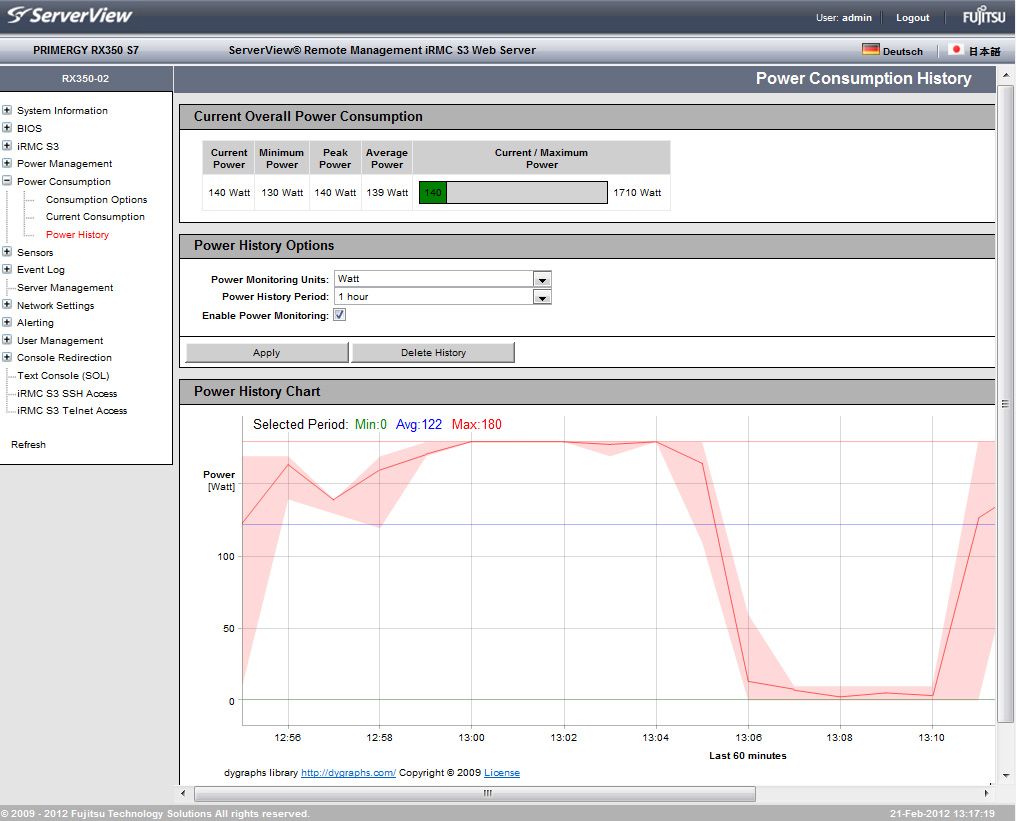Click the Apply button
This screenshot has width=1017, height=821.
coord(267,352)
